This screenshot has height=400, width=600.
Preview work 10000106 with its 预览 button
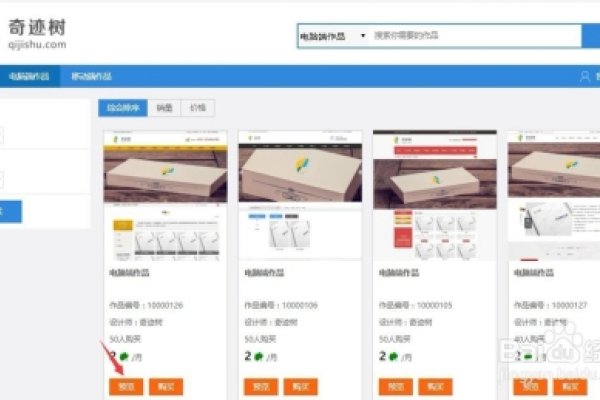click(x=261, y=387)
